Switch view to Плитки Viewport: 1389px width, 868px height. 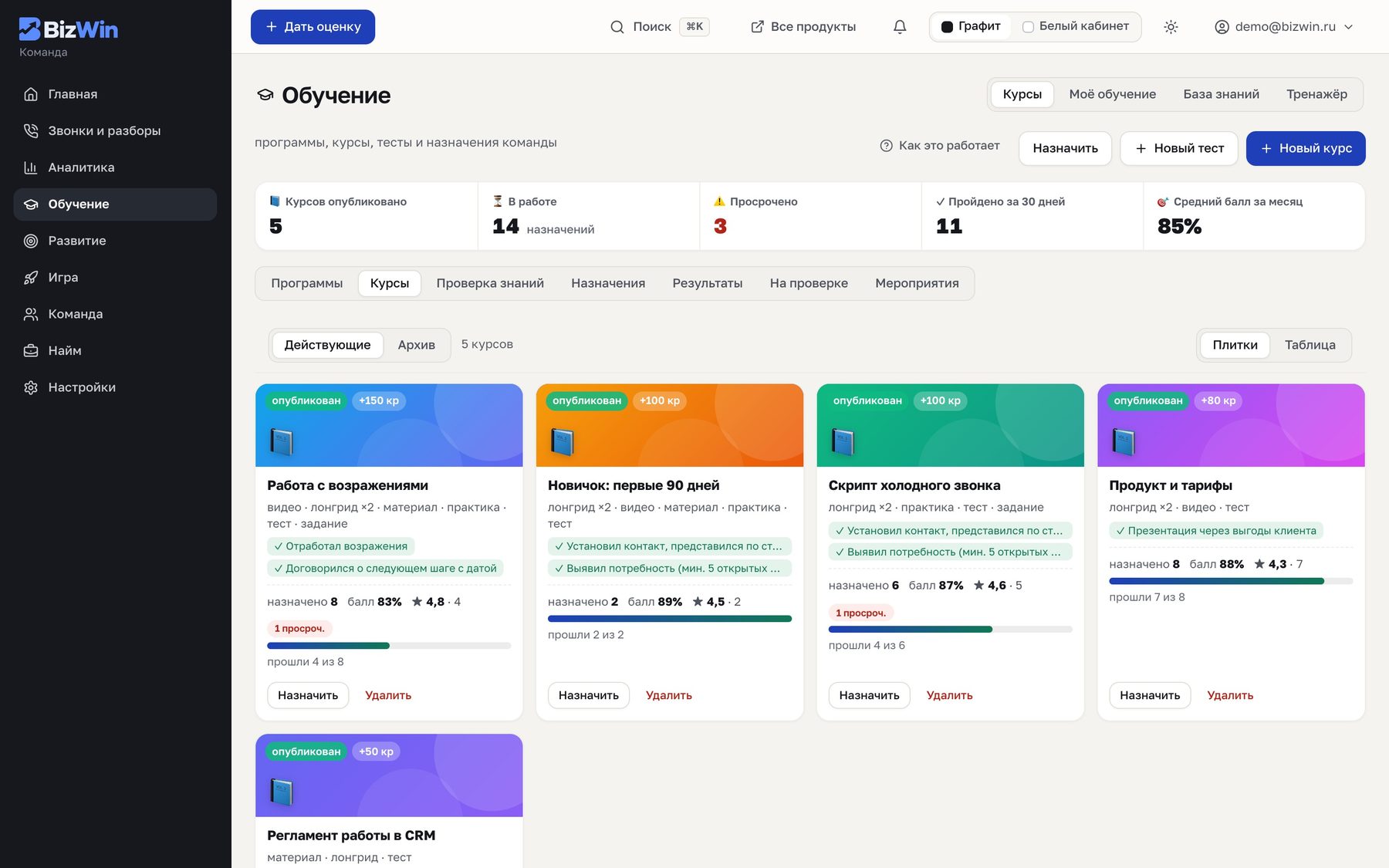[1235, 345]
